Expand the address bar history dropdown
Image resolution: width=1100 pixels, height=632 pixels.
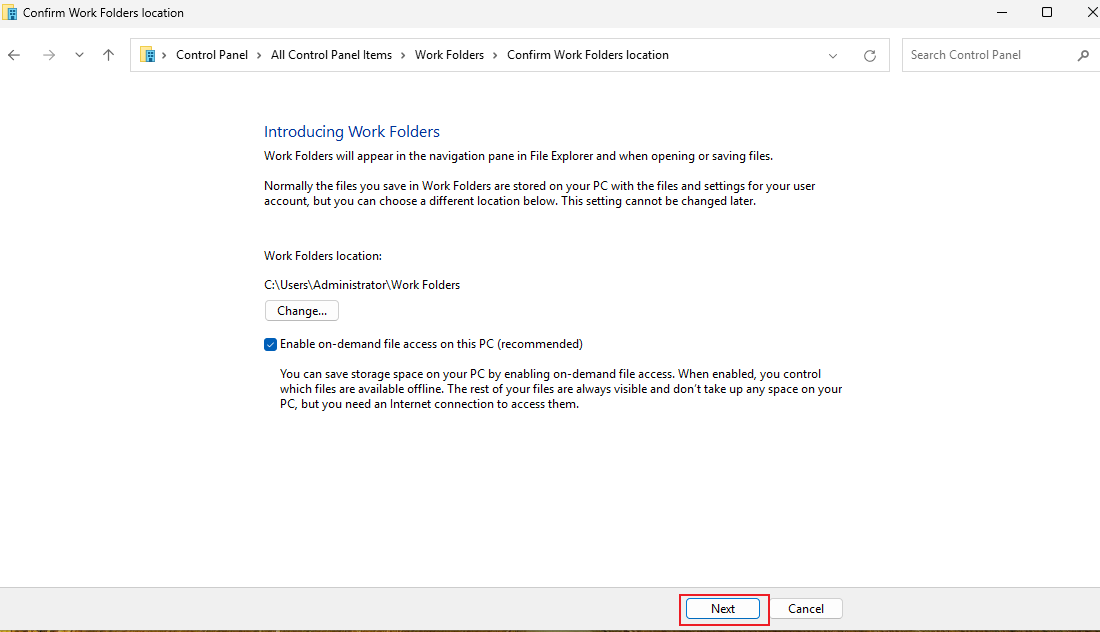(x=833, y=55)
